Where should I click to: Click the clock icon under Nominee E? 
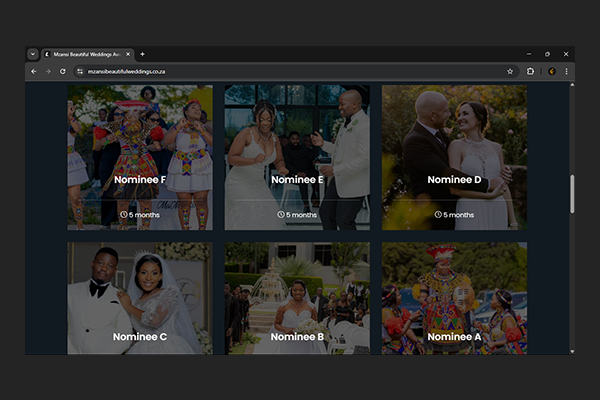[x=281, y=215]
